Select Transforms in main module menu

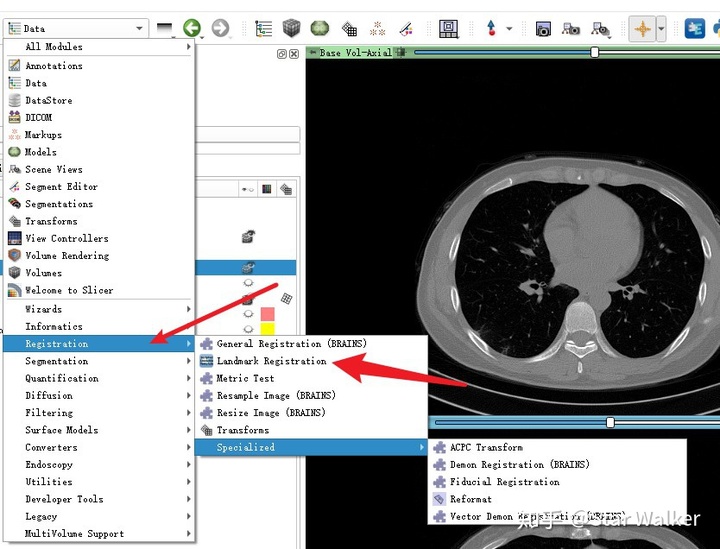point(99,221)
